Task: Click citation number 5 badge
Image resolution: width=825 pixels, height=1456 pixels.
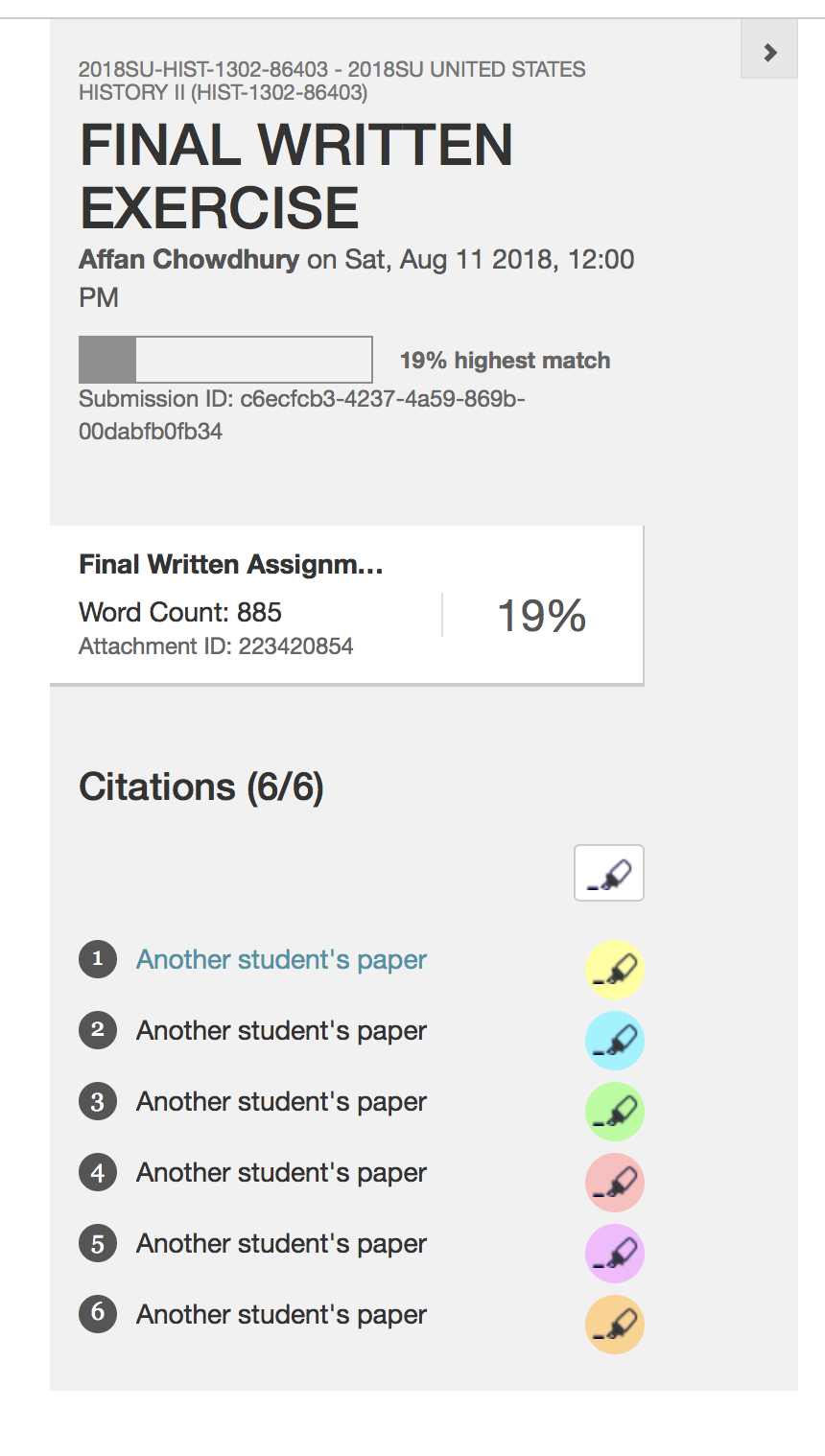Action: (98, 1243)
